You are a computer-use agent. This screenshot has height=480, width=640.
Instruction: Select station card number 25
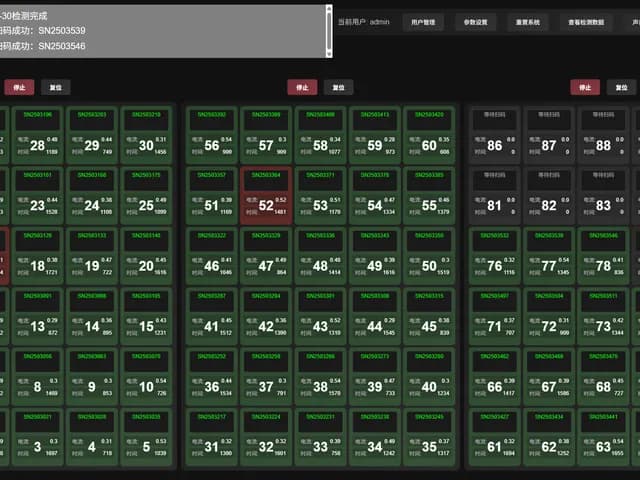click(x=146, y=196)
